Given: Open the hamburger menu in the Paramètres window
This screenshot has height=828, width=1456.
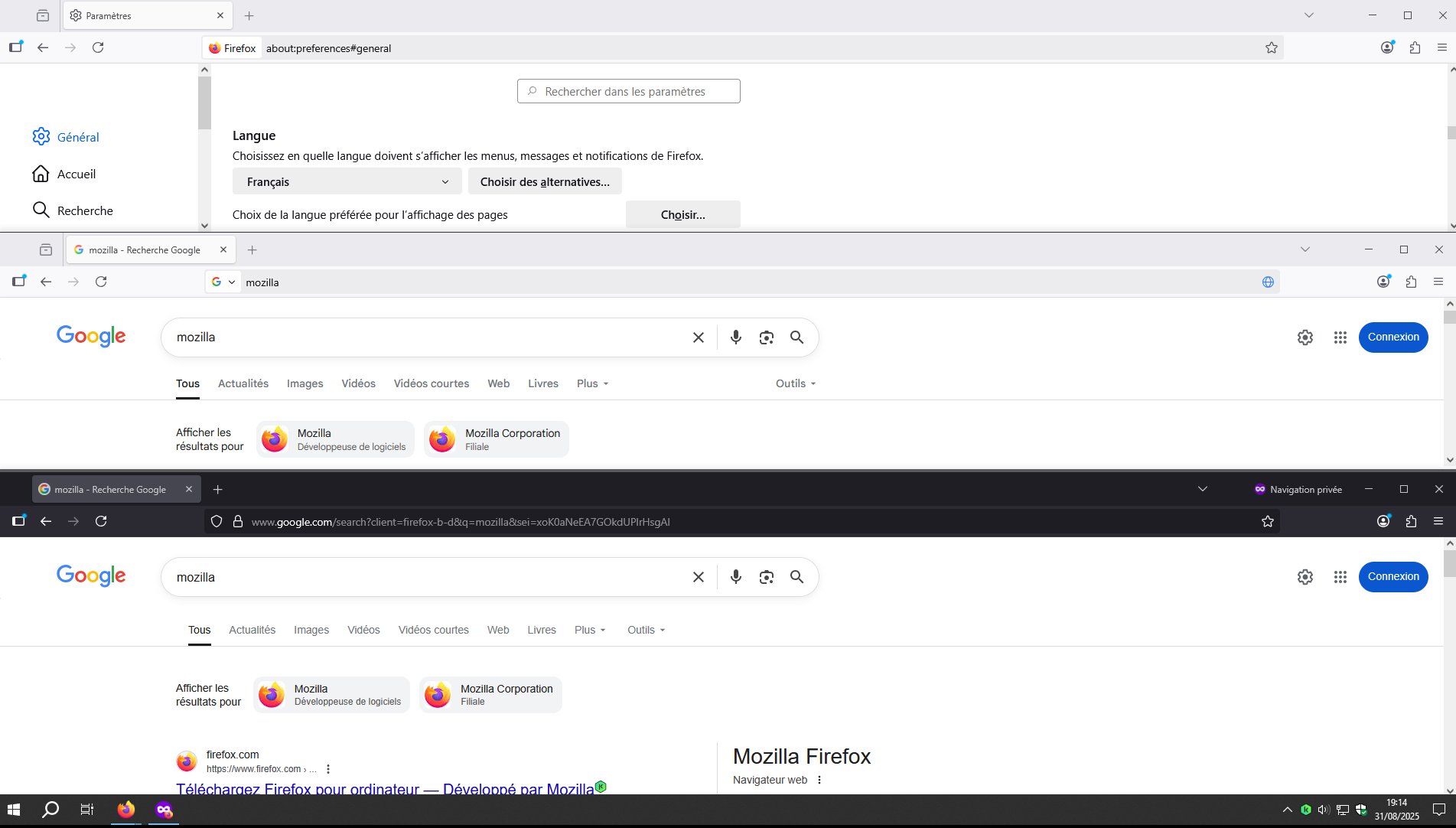Looking at the screenshot, I should pyautogui.click(x=1442, y=47).
